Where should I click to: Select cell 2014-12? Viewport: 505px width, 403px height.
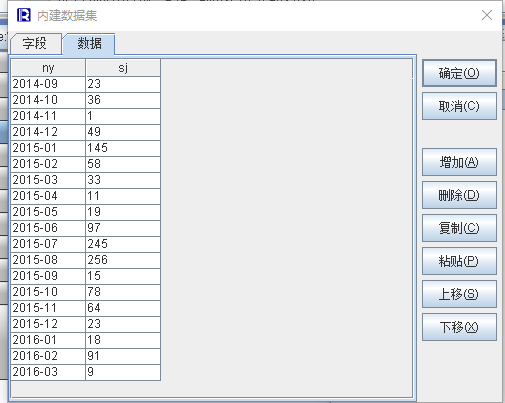(48, 132)
